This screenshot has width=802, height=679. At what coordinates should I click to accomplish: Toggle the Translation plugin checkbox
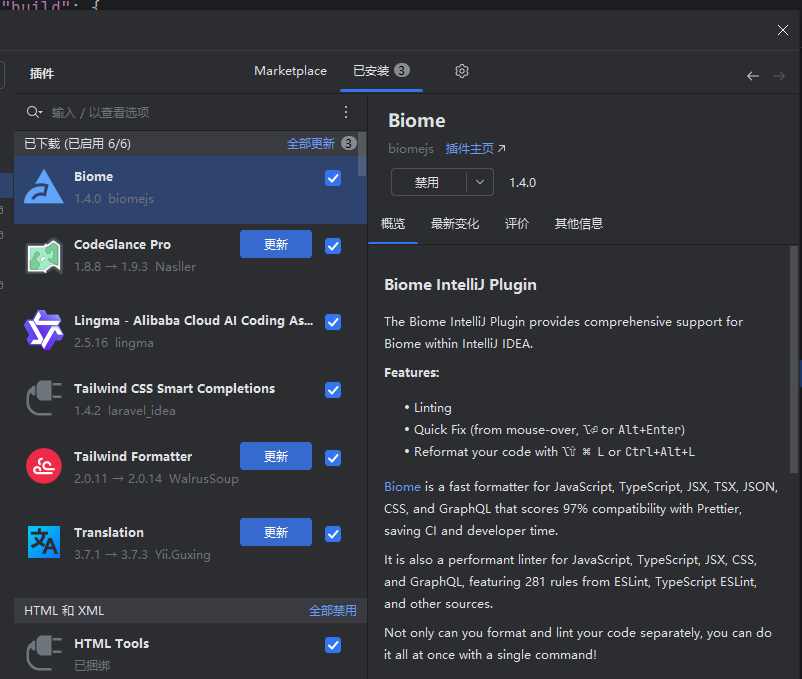point(333,534)
